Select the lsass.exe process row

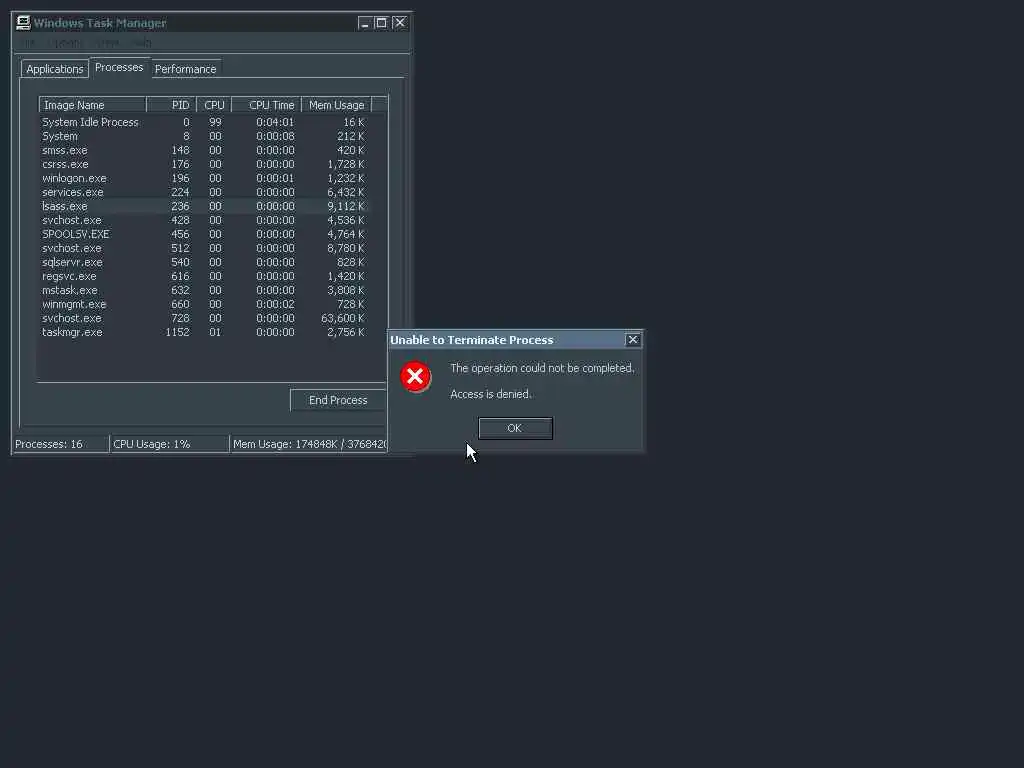click(204, 206)
